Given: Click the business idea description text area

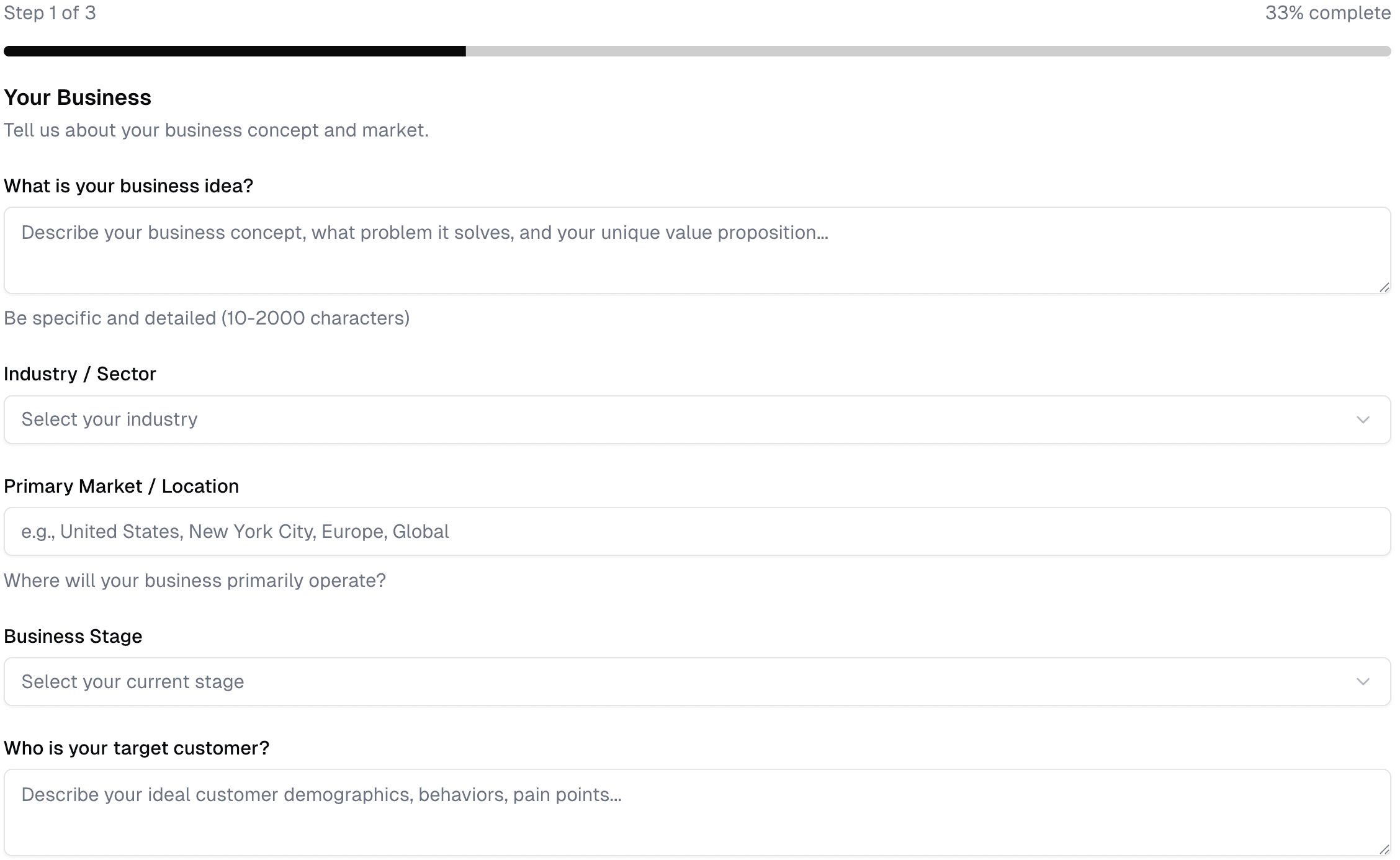Looking at the screenshot, I should tap(696, 250).
